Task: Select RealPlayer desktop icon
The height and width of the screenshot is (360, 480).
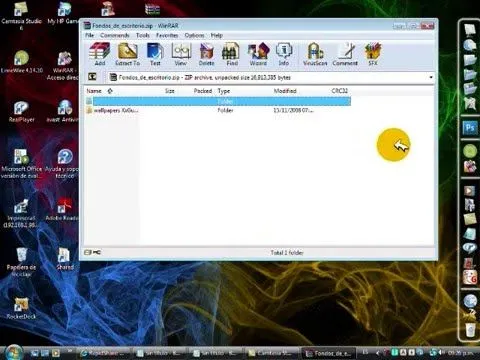Action: coord(21,112)
